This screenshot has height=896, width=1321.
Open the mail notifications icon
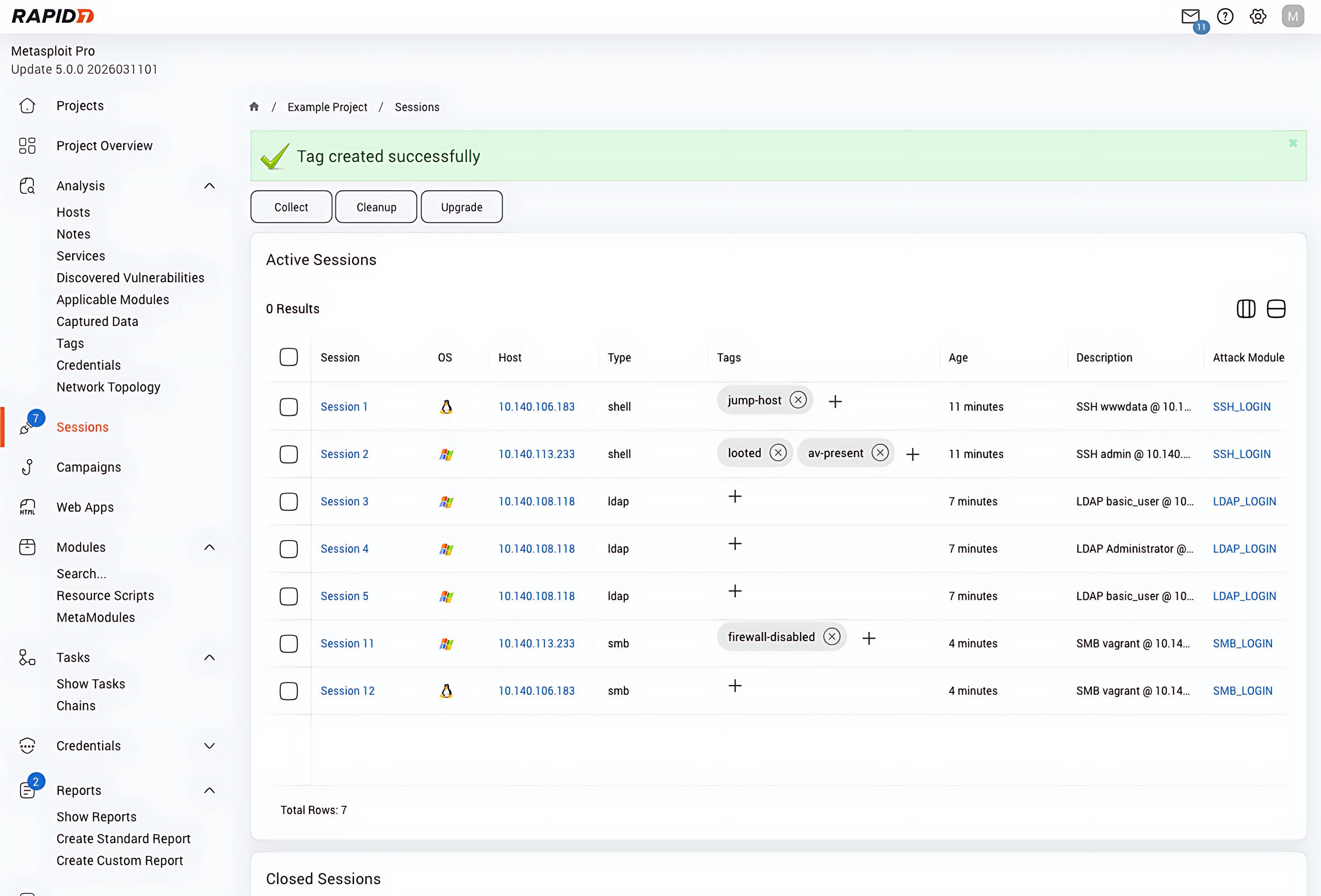pos(1190,17)
